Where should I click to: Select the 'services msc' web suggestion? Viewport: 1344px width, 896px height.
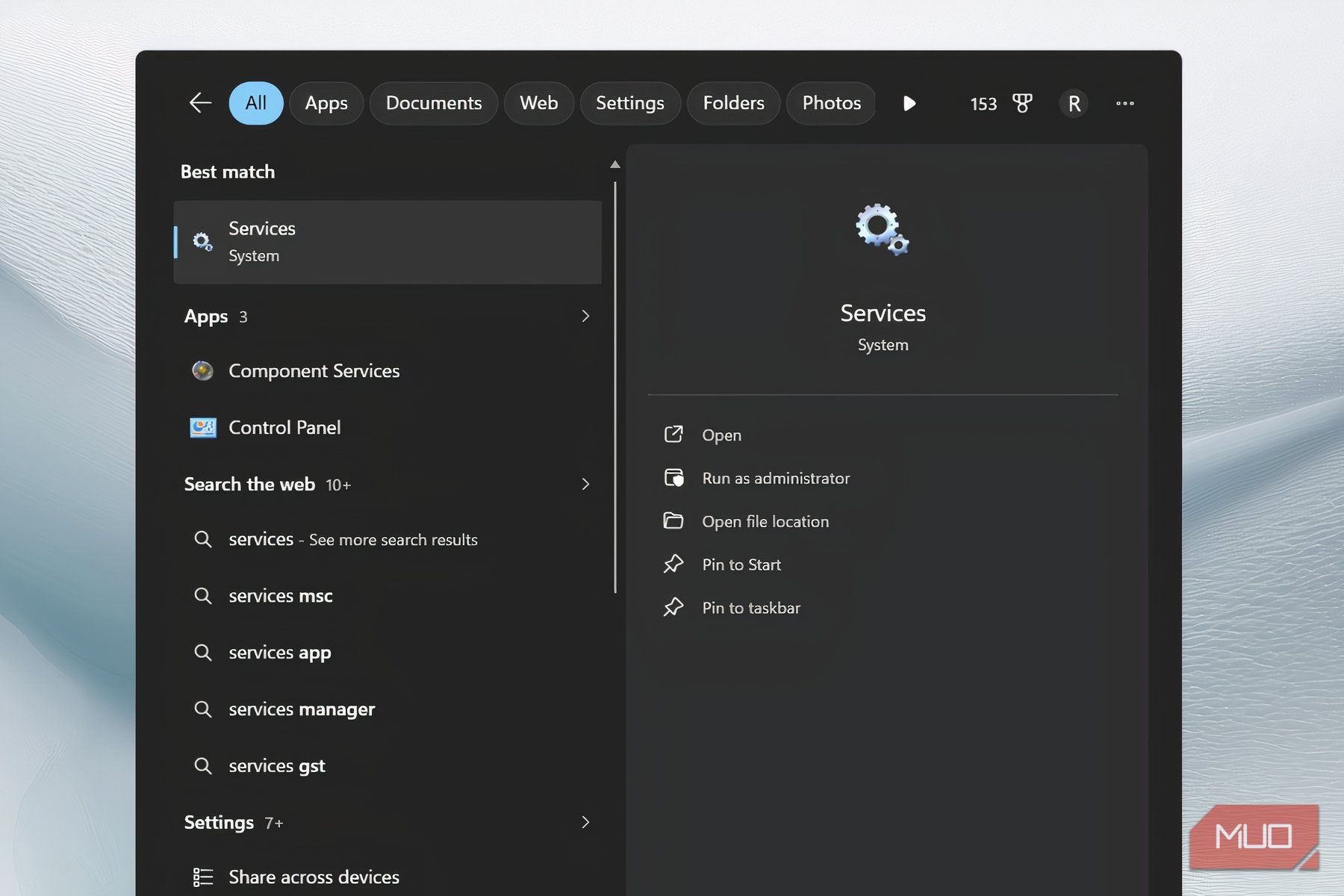click(281, 596)
